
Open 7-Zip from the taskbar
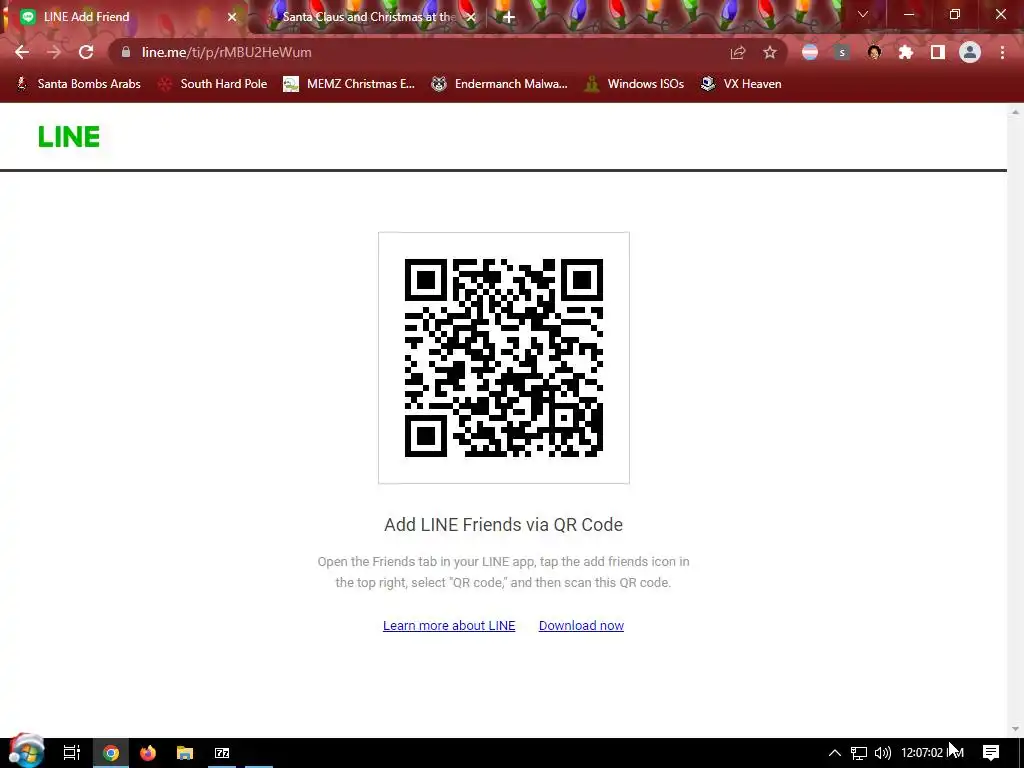pos(222,753)
